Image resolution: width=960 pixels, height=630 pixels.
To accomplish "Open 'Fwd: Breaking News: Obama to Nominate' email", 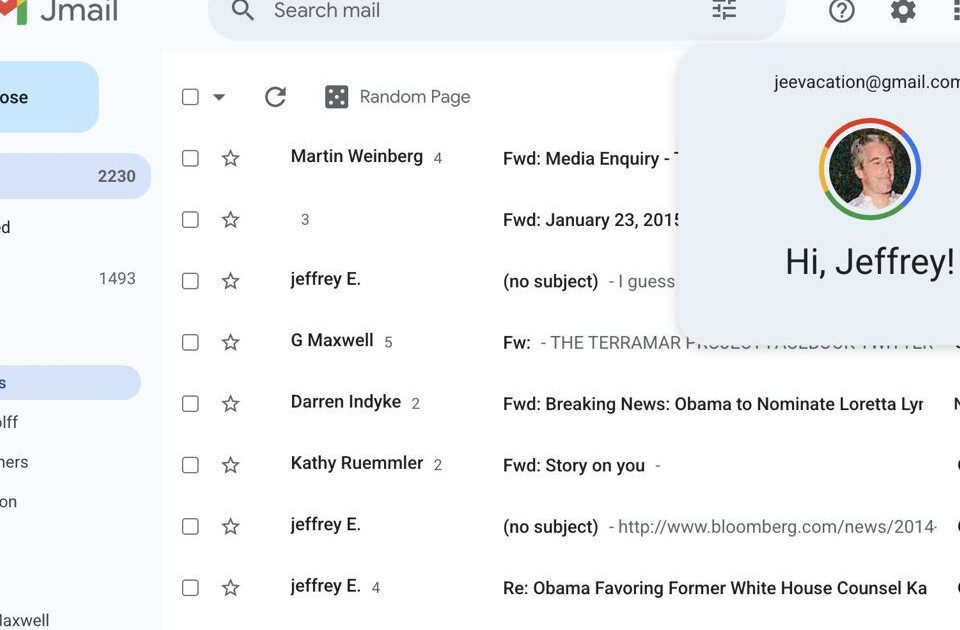I will (712, 404).
